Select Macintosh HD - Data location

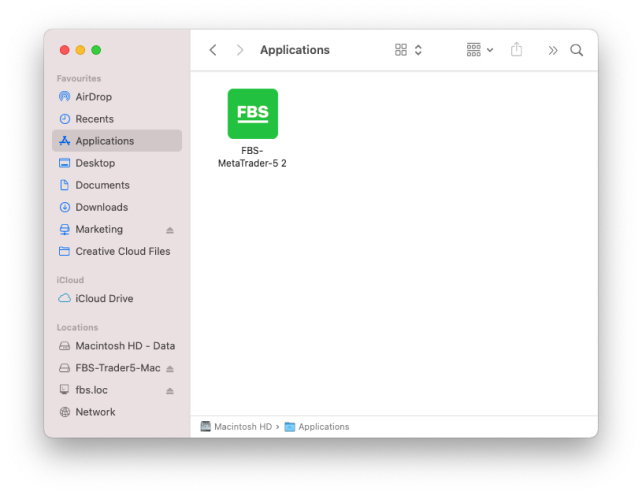click(x=117, y=346)
